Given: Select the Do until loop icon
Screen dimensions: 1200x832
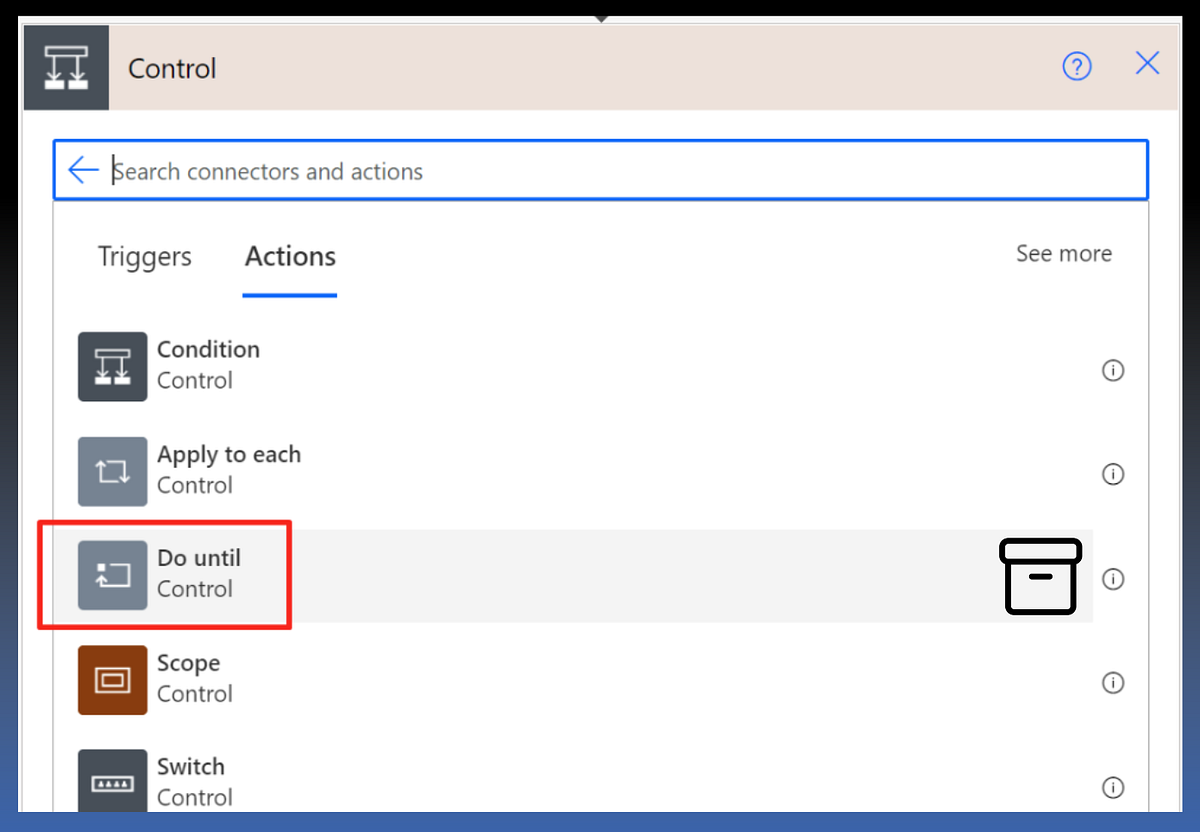Looking at the screenshot, I should point(112,575).
